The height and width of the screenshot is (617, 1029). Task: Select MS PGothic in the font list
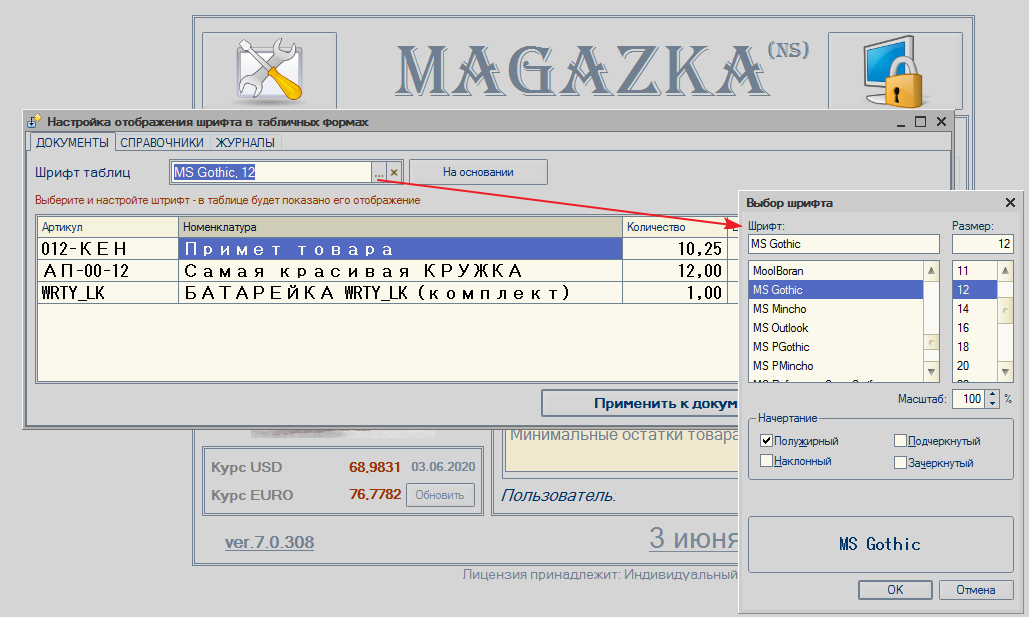click(x=836, y=347)
